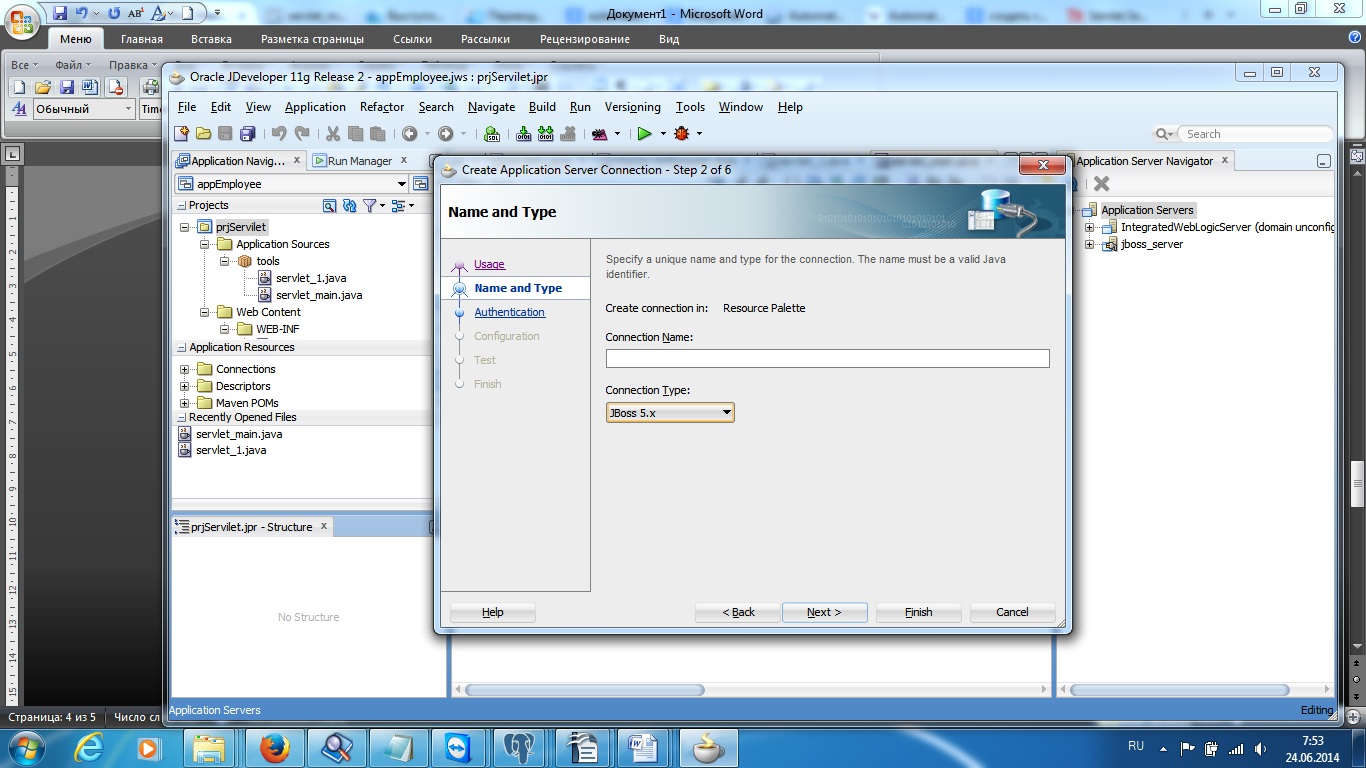This screenshot has height=768, width=1366.
Task: Select servlet_1.java in Recently Opened Files
Action: tap(231, 450)
